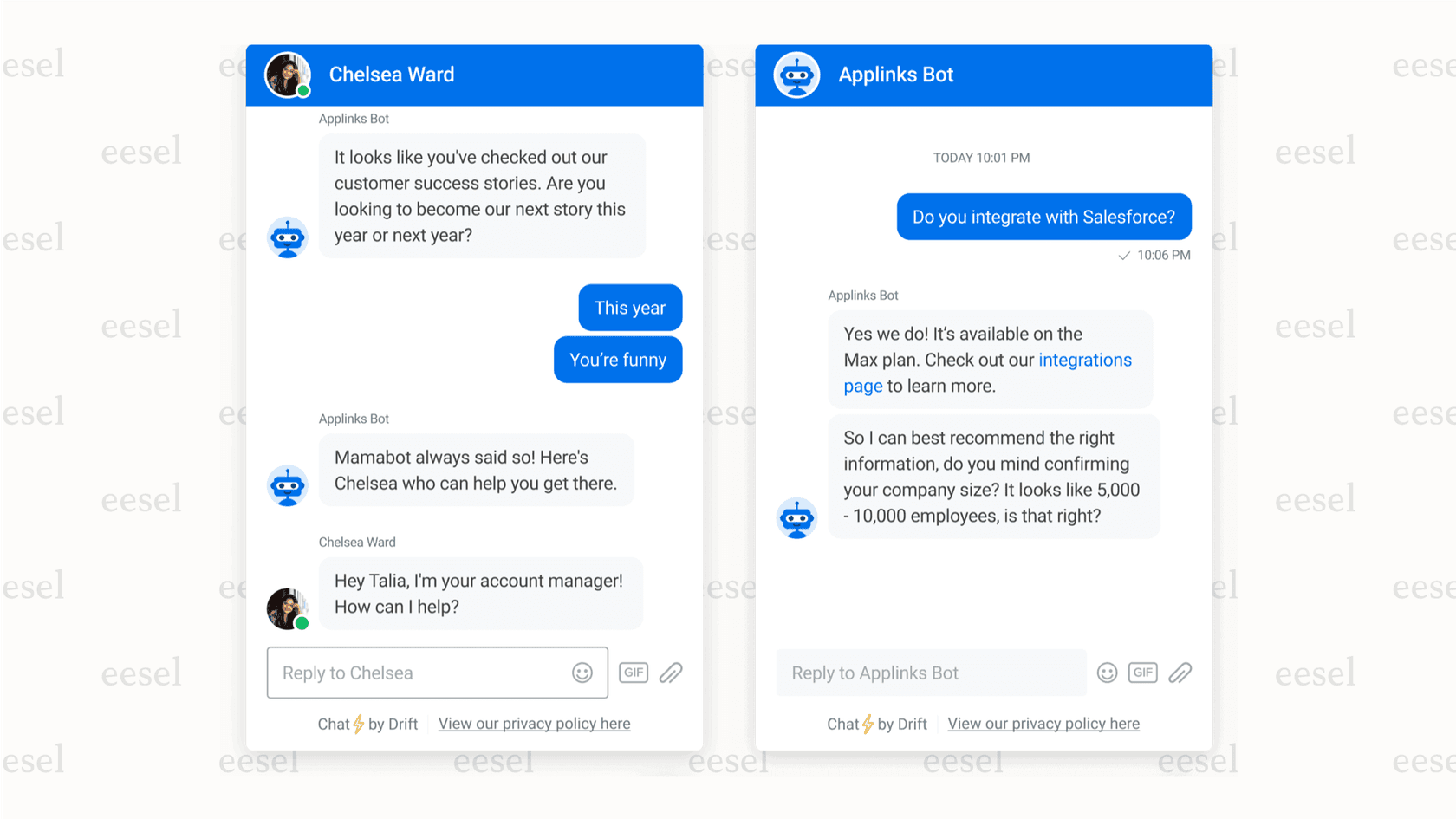The height and width of the screenshot is (819, 1456).
Task: Click Chelsea's avatar beside her greeting message
Action: click(x=288, y=608)
